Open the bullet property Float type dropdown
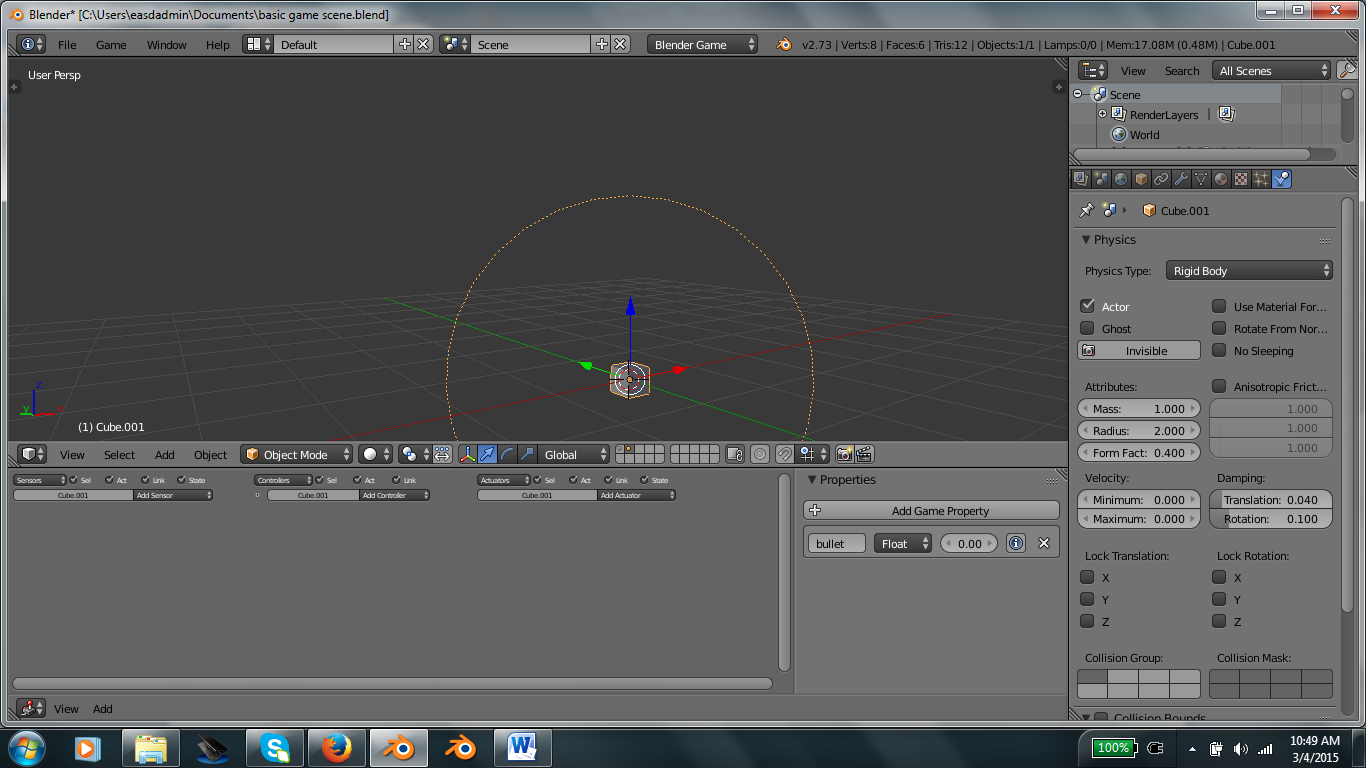Image resolution: width=1366 pixels, height=768 pixels. 903,543
